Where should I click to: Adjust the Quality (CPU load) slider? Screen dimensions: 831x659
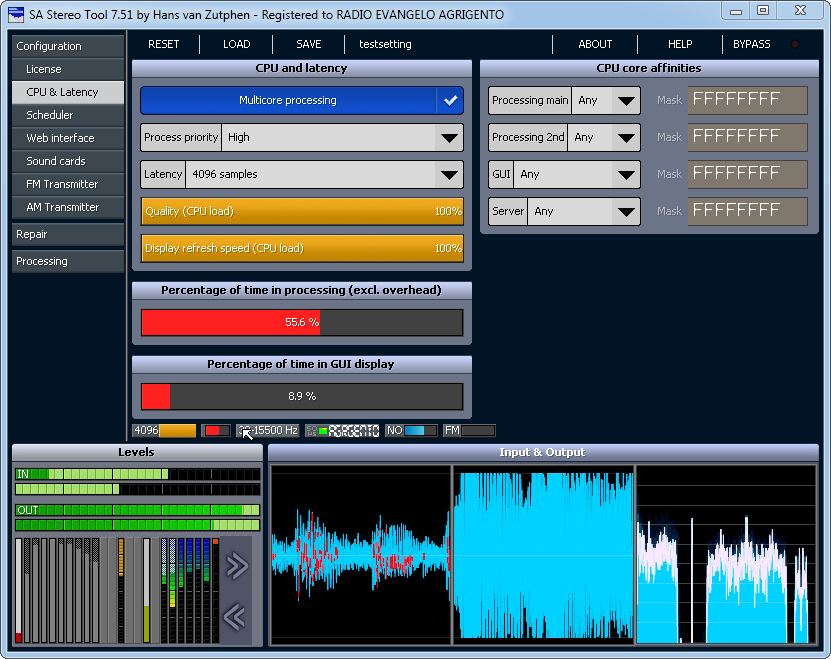pyautogui.click(x=302, y=212)
